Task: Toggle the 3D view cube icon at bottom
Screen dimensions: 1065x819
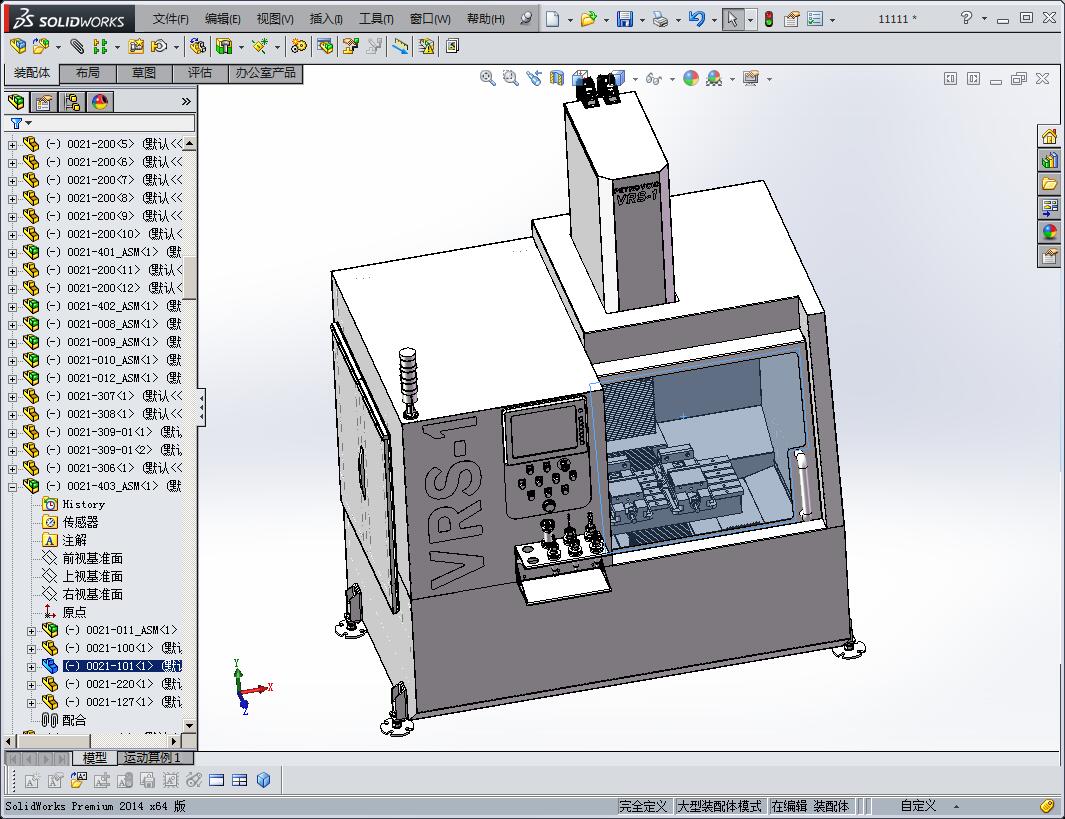Action: click(x=264, y=780)
